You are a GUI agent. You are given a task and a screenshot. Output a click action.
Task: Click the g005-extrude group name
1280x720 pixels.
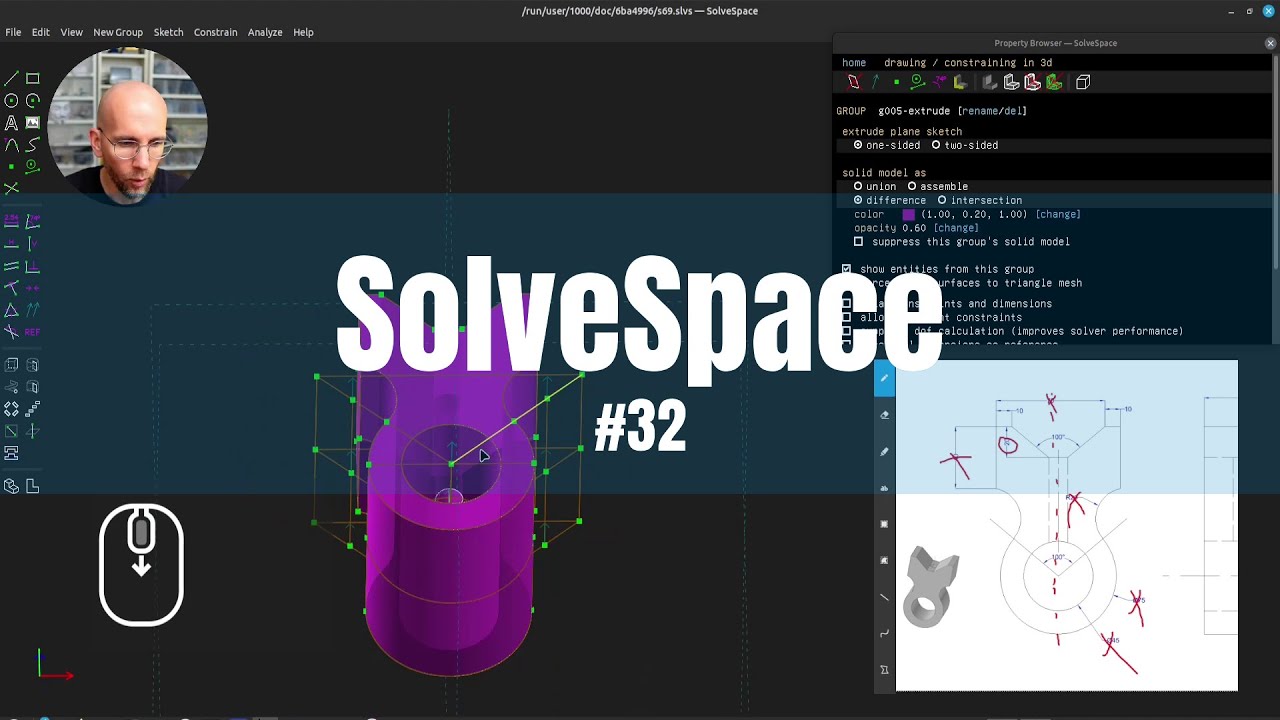pos(915,111)
